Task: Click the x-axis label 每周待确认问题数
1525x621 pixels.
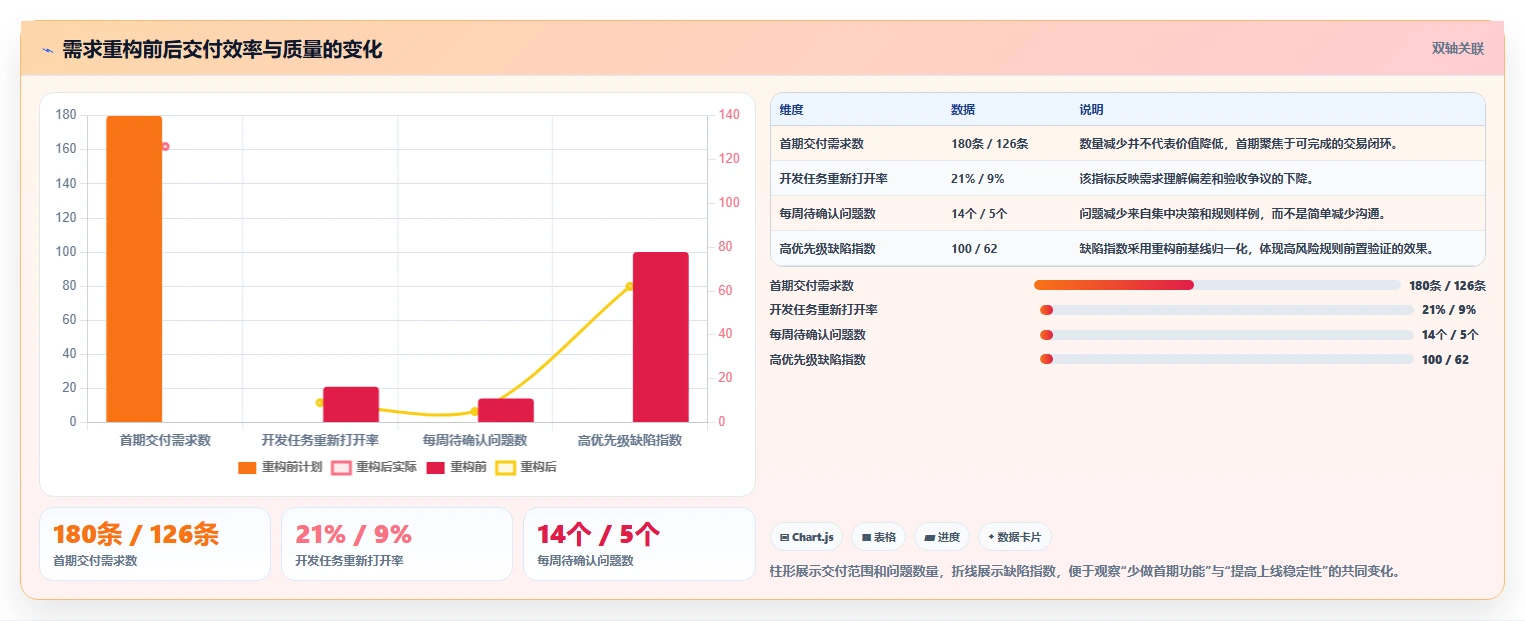Action: (474, 440)
